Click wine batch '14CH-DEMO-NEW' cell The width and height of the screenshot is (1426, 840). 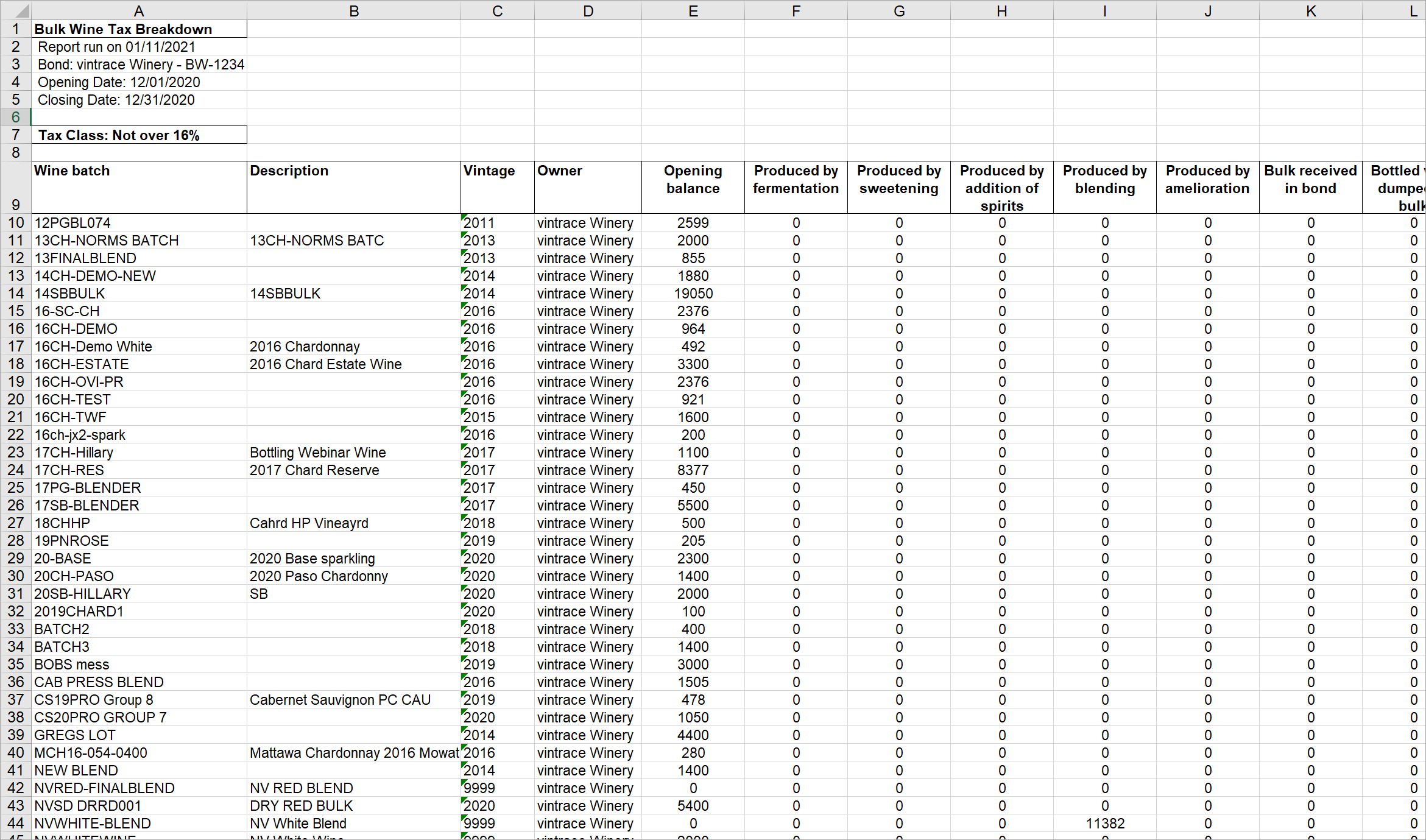pos(139,276)
